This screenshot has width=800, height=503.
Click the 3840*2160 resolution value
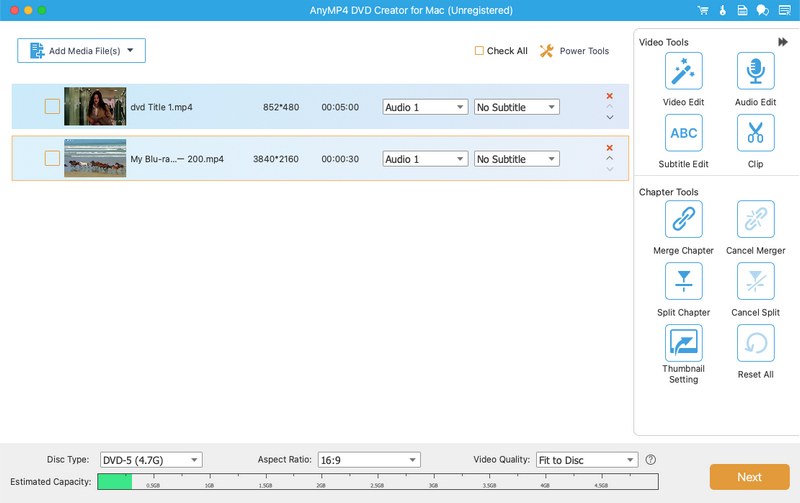coord(276,159)
